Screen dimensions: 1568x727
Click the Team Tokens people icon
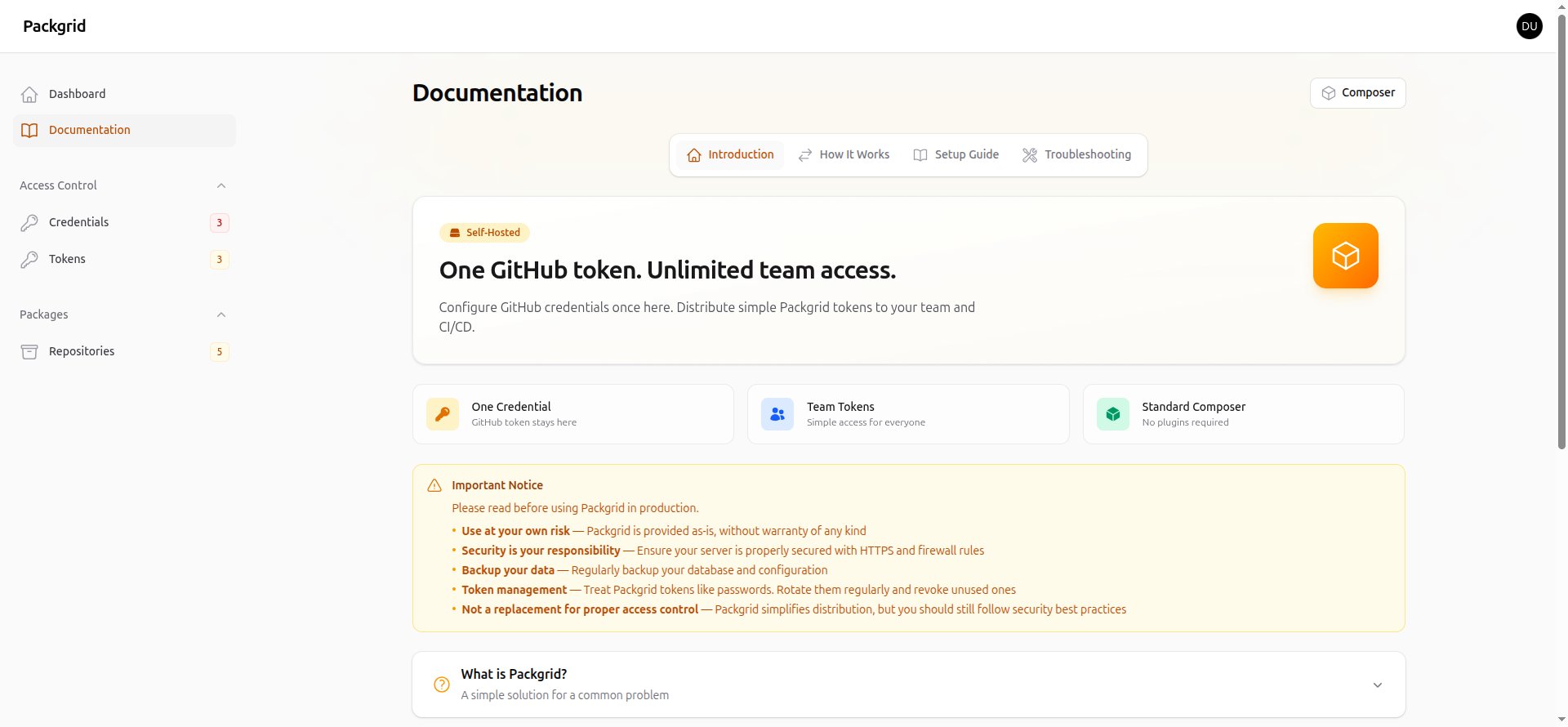777,414
